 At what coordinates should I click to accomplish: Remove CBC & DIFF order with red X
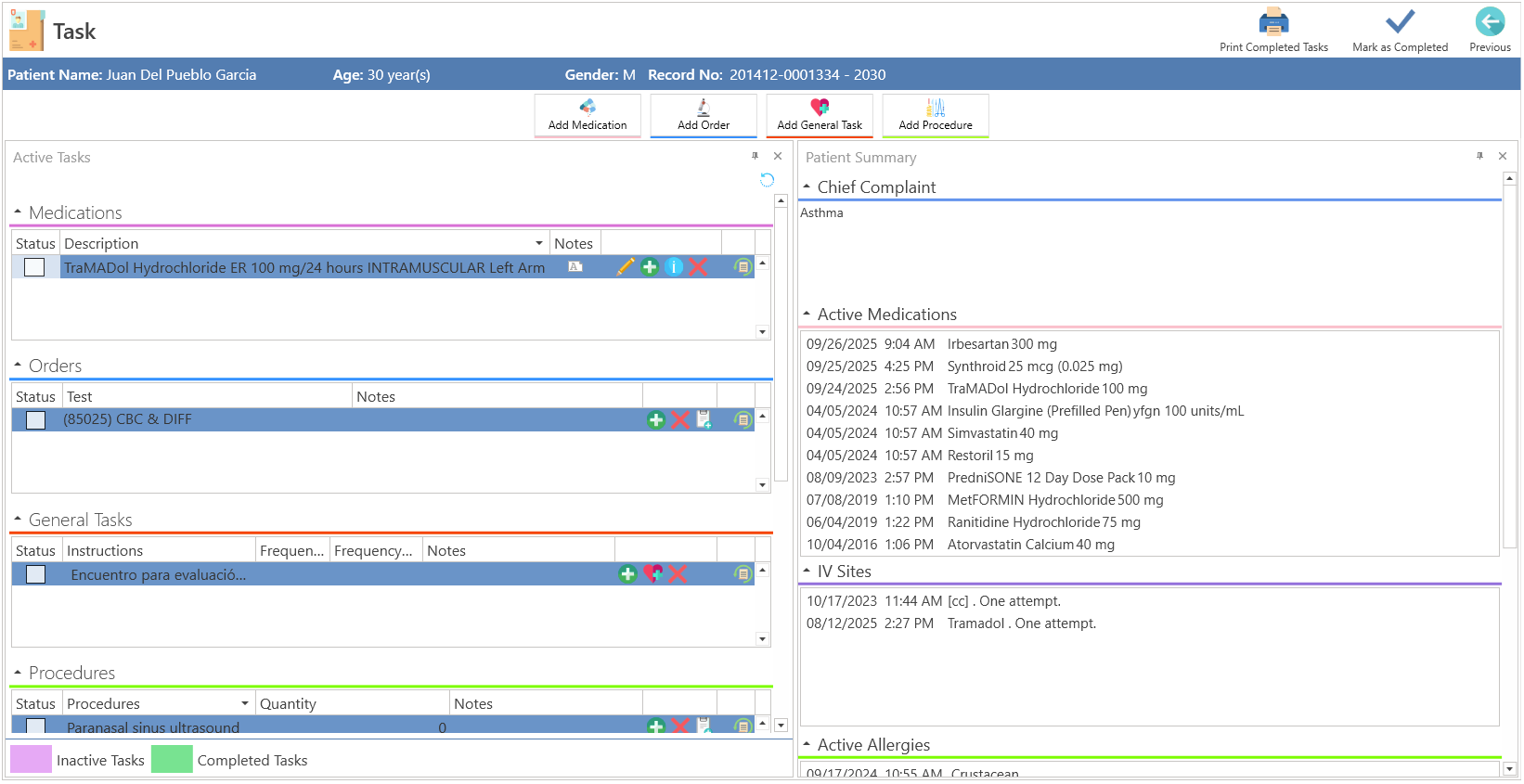680,420
